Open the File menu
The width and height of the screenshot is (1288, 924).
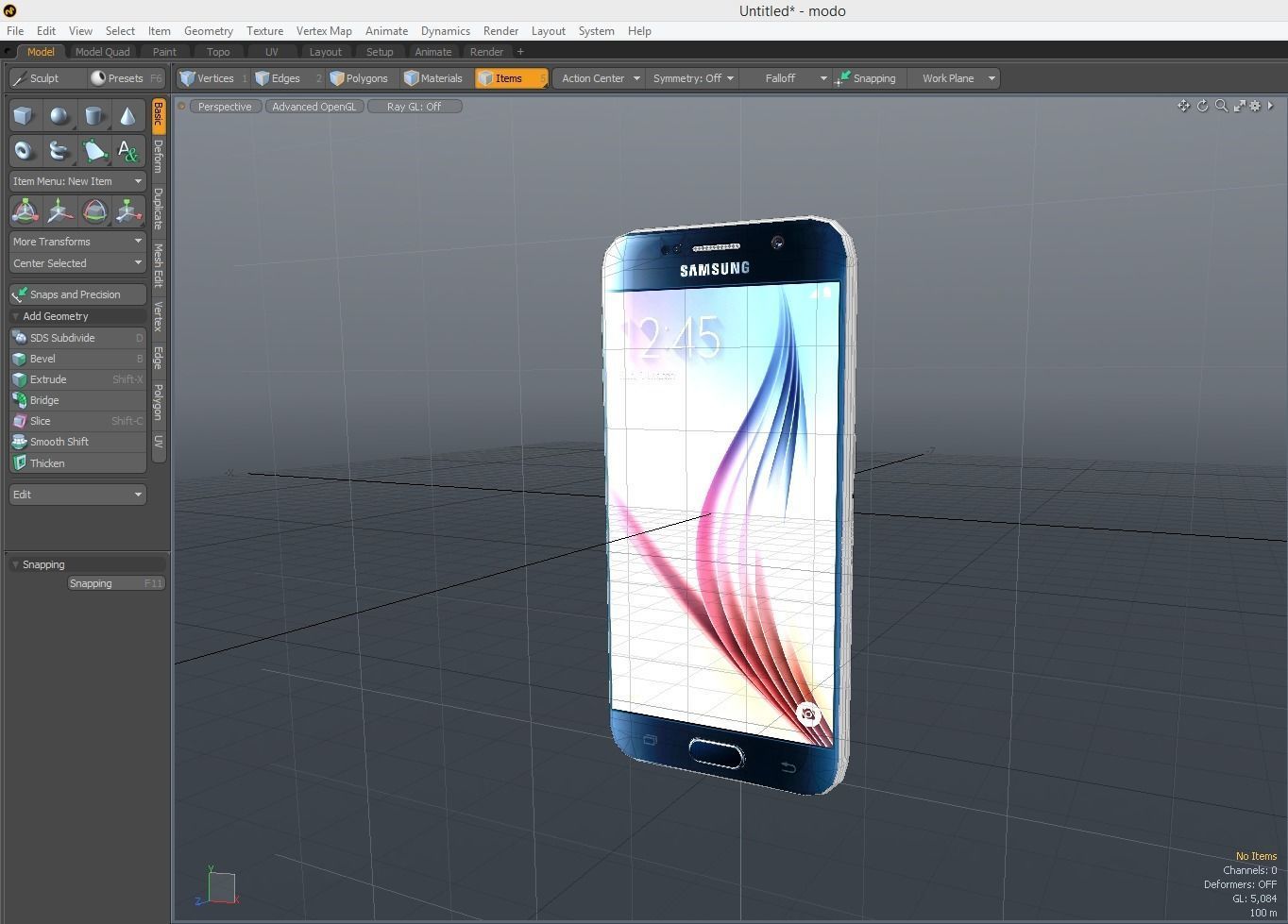[x=15, y=30]
